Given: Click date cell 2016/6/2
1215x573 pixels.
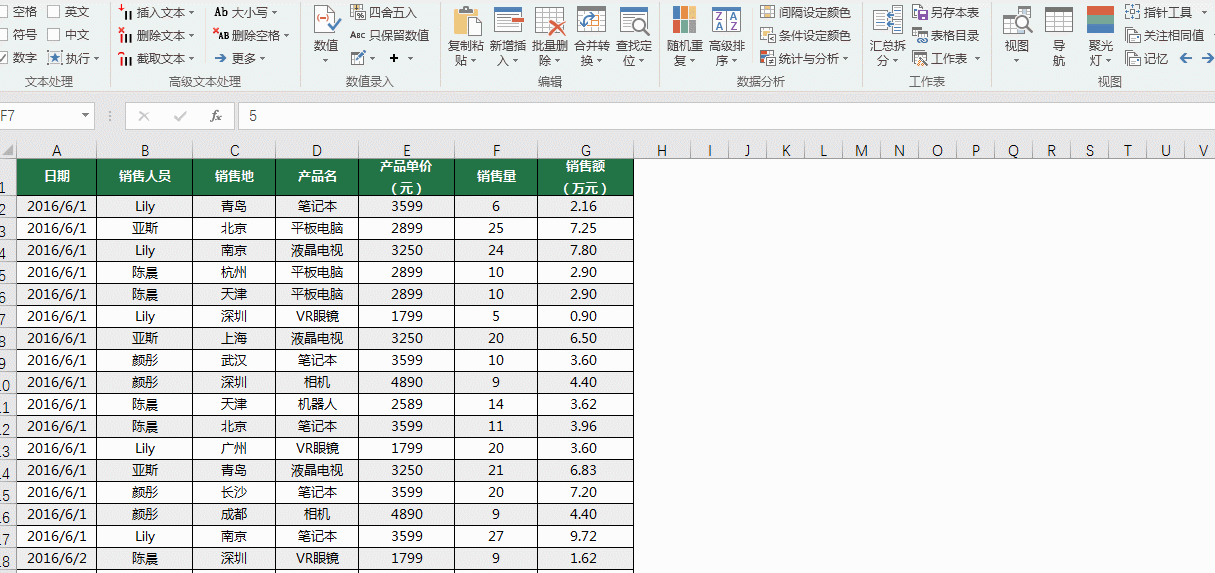Looking at the screenshot, I should tap(57, 558).
